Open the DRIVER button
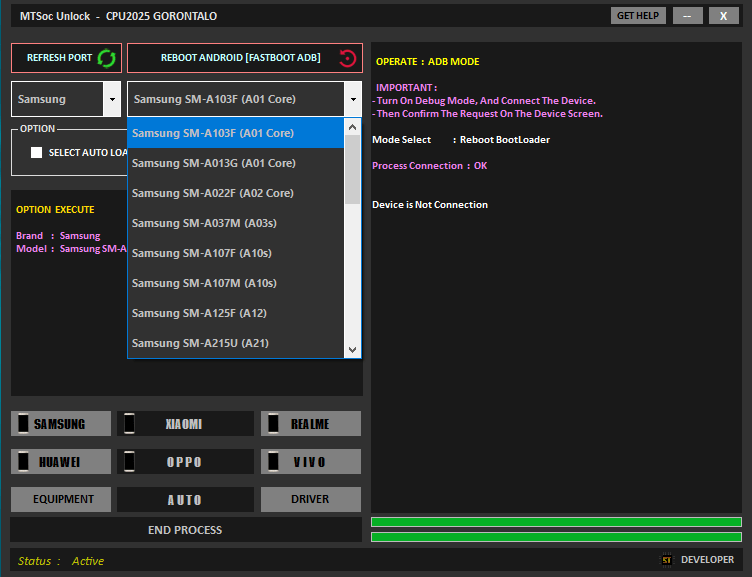 tap(311, 499)
